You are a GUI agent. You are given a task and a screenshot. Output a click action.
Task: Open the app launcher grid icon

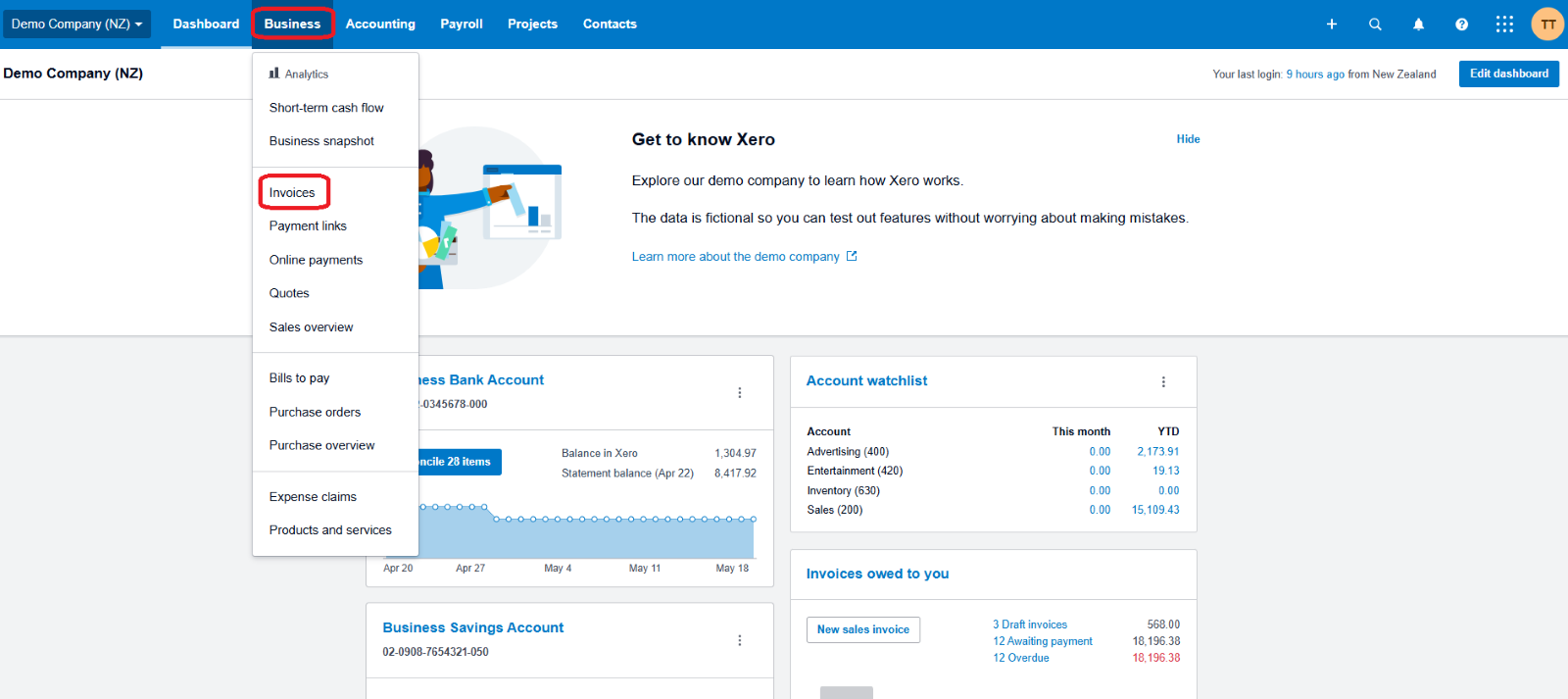pyautogui.click(x=1504, y=25)
